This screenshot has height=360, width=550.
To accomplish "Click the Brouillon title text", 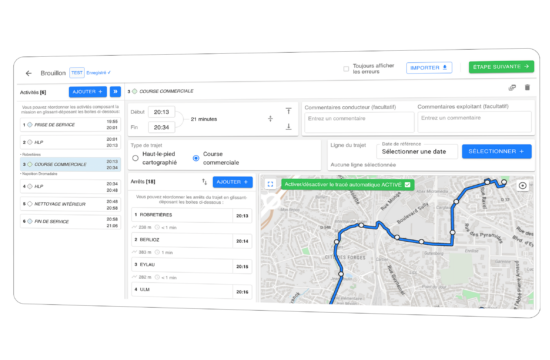I will tap(53, 73).
